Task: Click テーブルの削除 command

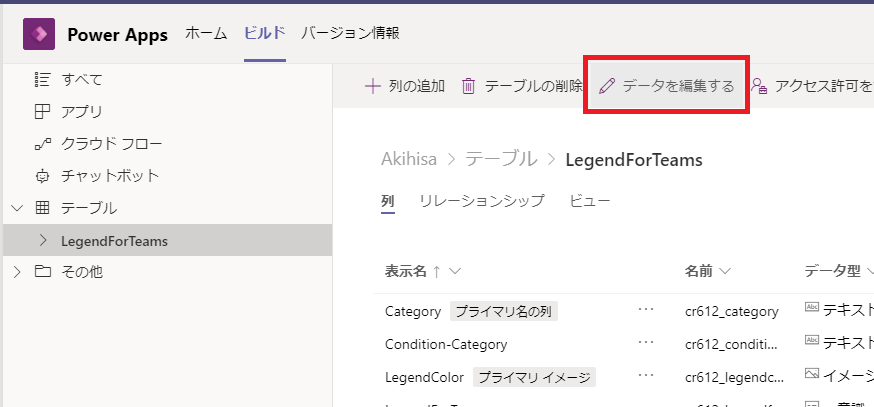Action: [533, 86]
